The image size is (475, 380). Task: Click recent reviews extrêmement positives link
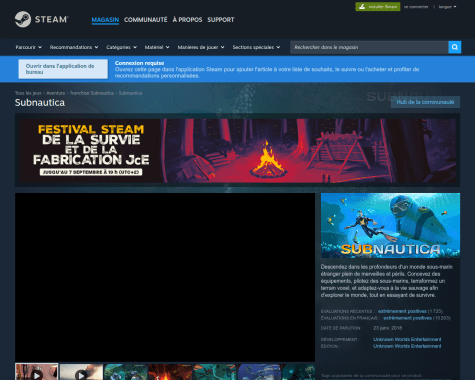coord(402,311)
